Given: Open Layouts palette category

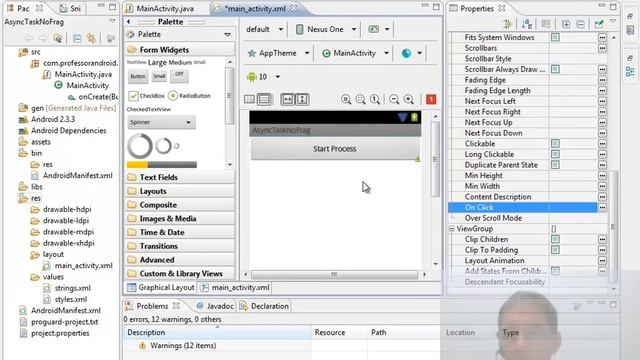Looking at the screenshot, I should click(180, 191).
